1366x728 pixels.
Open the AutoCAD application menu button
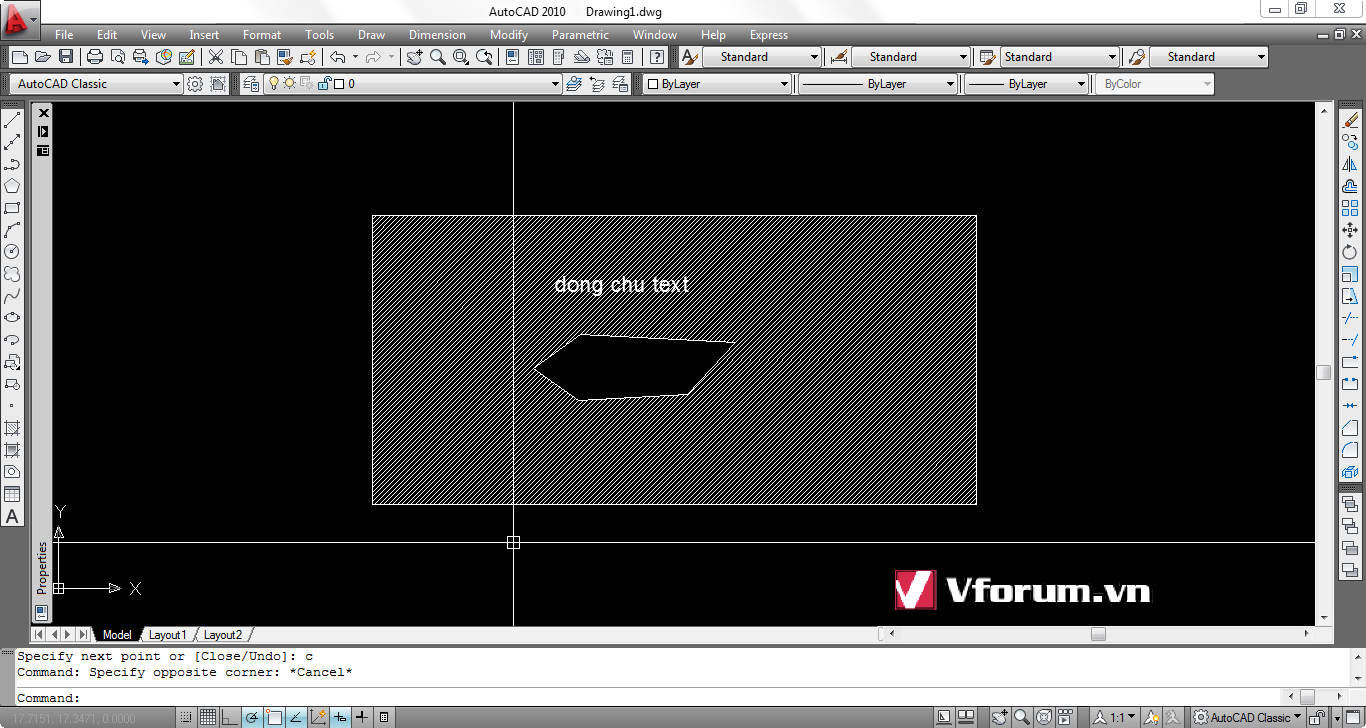20,18
